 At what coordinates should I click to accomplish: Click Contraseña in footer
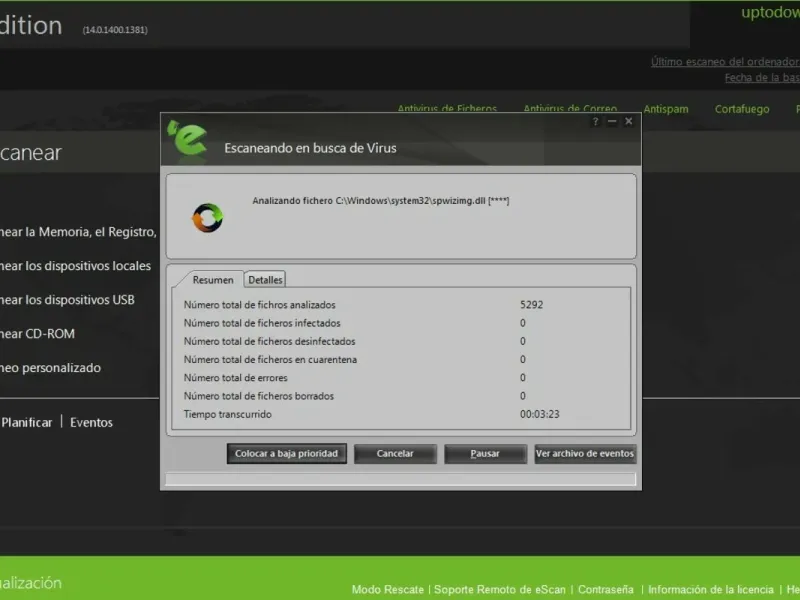point(606,590)
